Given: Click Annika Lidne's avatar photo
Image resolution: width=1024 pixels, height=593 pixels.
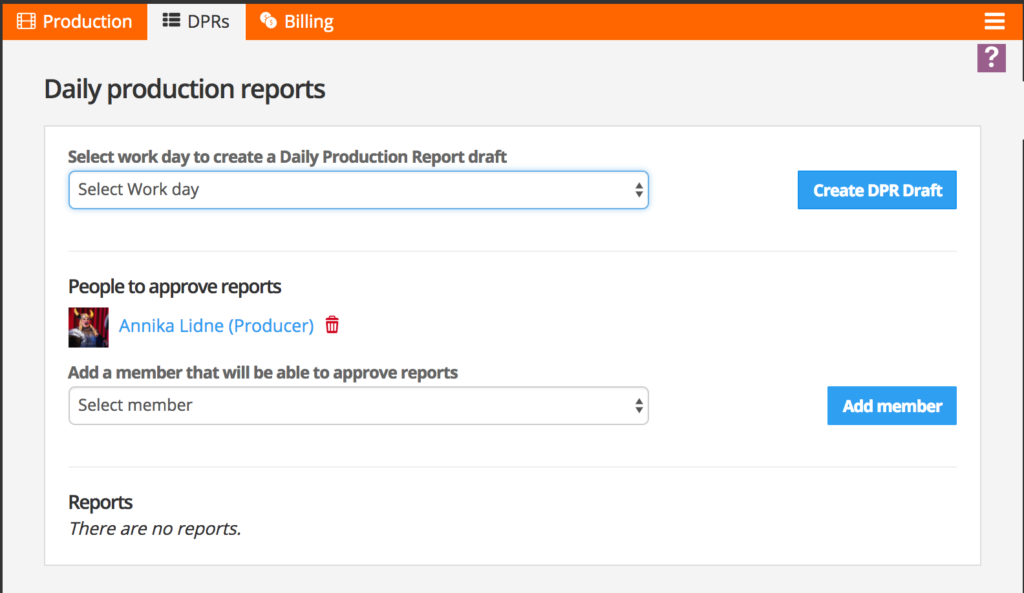Looking at the screenshot, I should click(x=88, y=325).
